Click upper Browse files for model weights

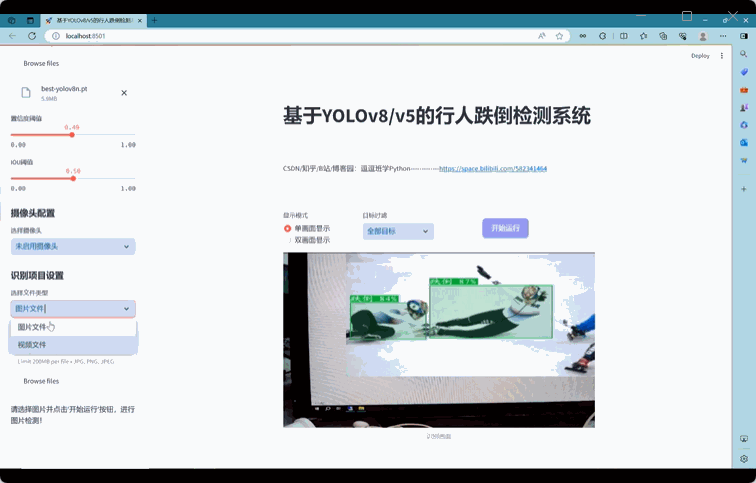41,63
